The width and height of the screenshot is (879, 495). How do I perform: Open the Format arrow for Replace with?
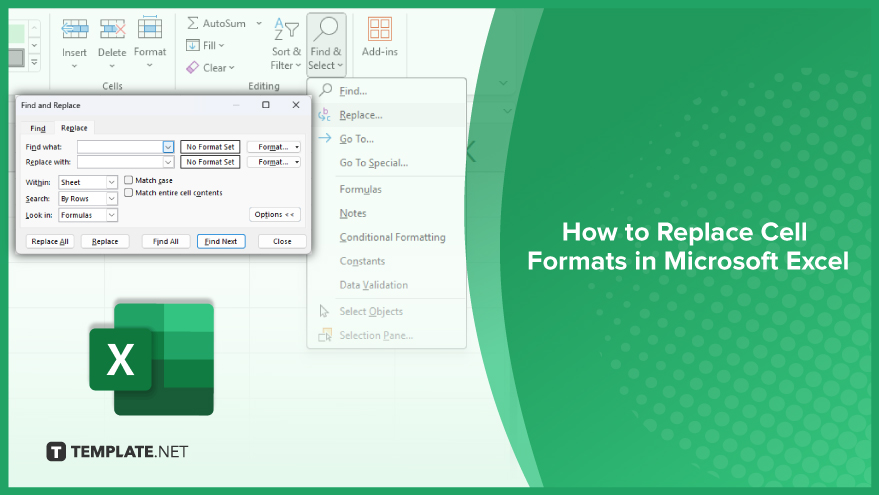coord(297,162)
